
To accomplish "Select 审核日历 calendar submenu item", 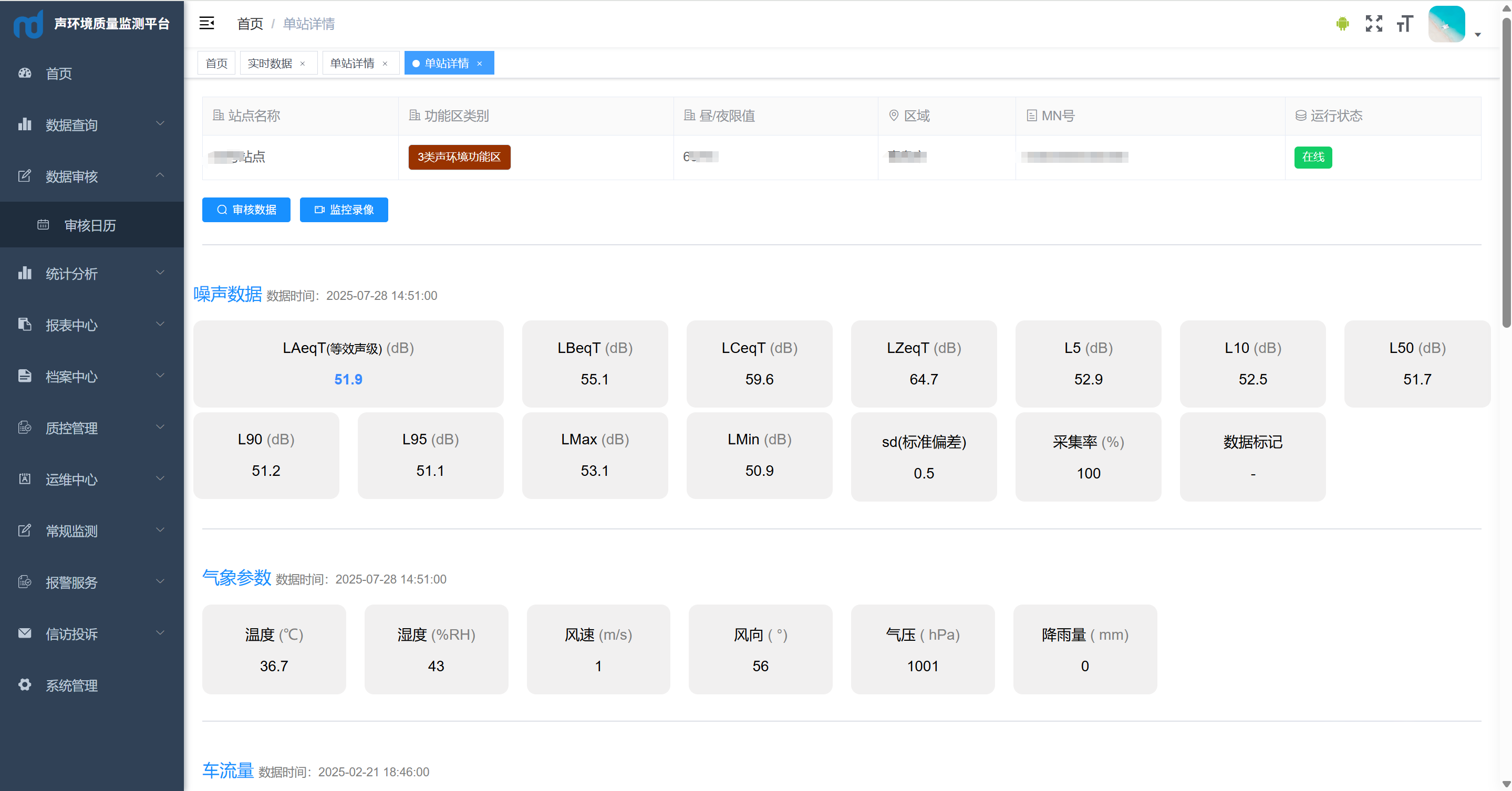I will tap(90, 225).
